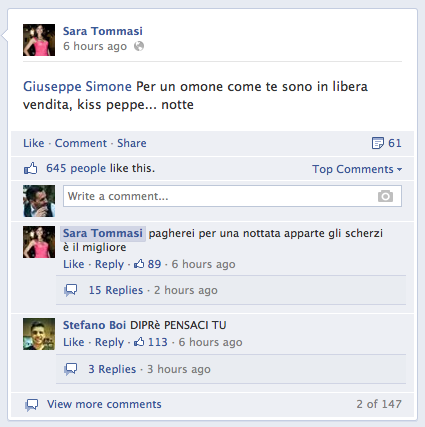Open the Top Comments sorting dropdown

pyautogui.click(x=357, y=169)
